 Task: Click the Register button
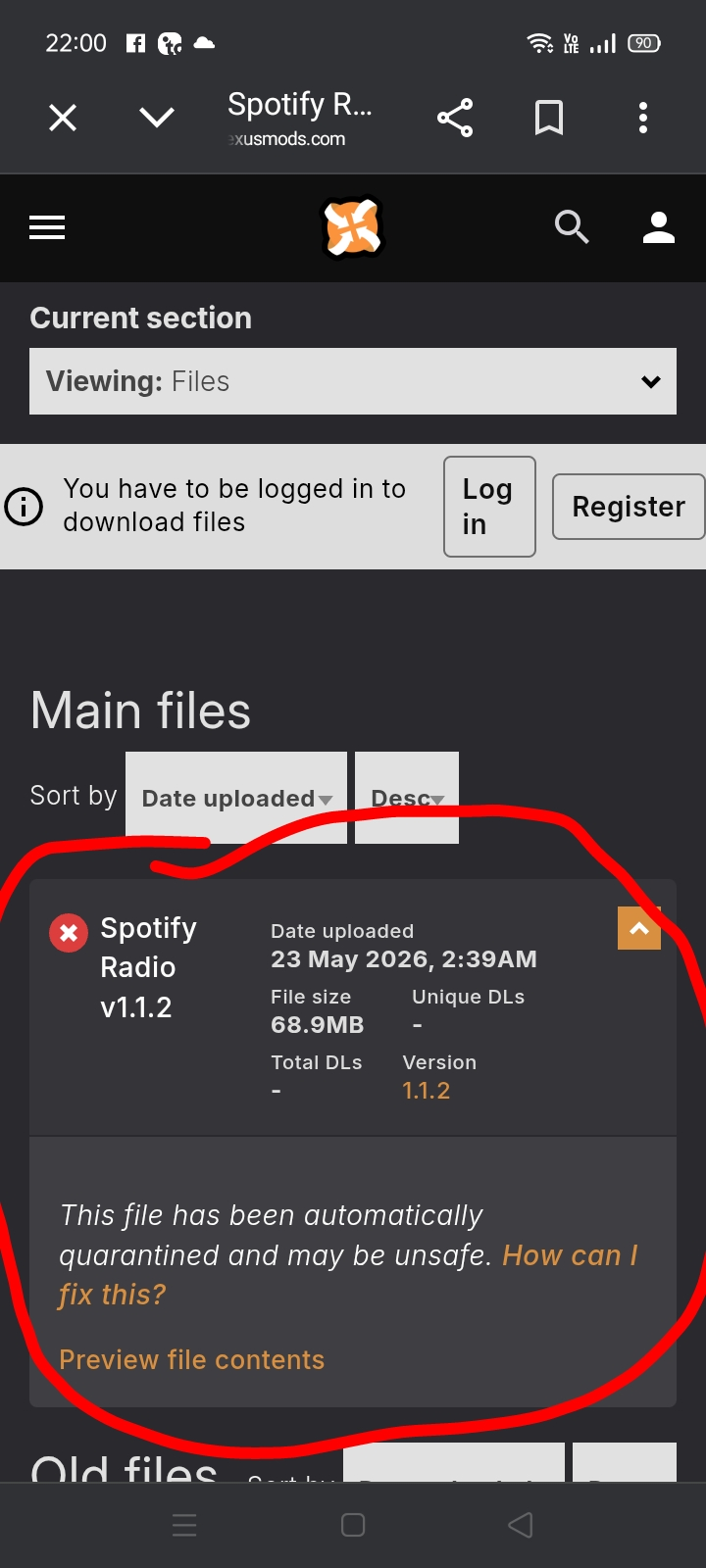coord(629,507)
